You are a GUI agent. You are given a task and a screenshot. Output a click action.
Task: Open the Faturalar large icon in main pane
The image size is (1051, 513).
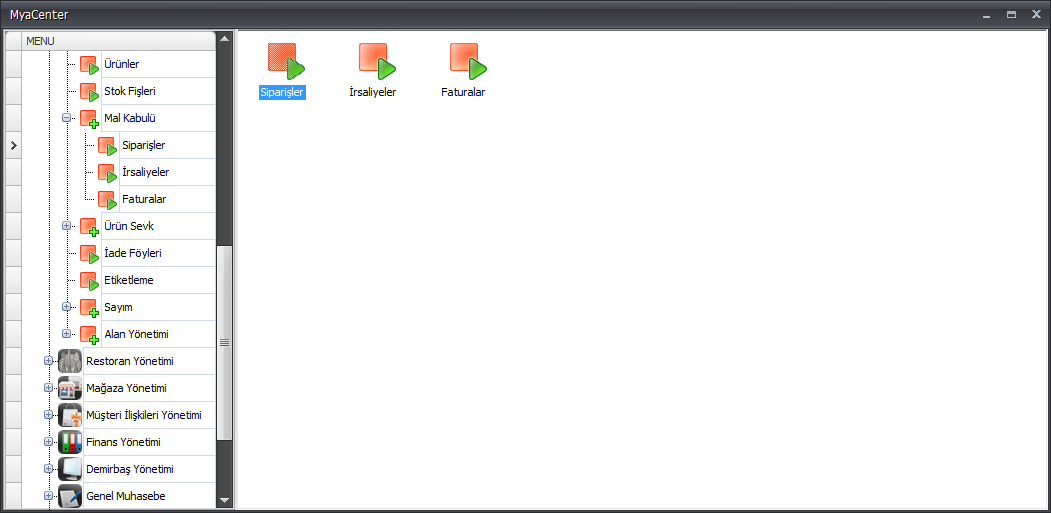click(468, 62)
